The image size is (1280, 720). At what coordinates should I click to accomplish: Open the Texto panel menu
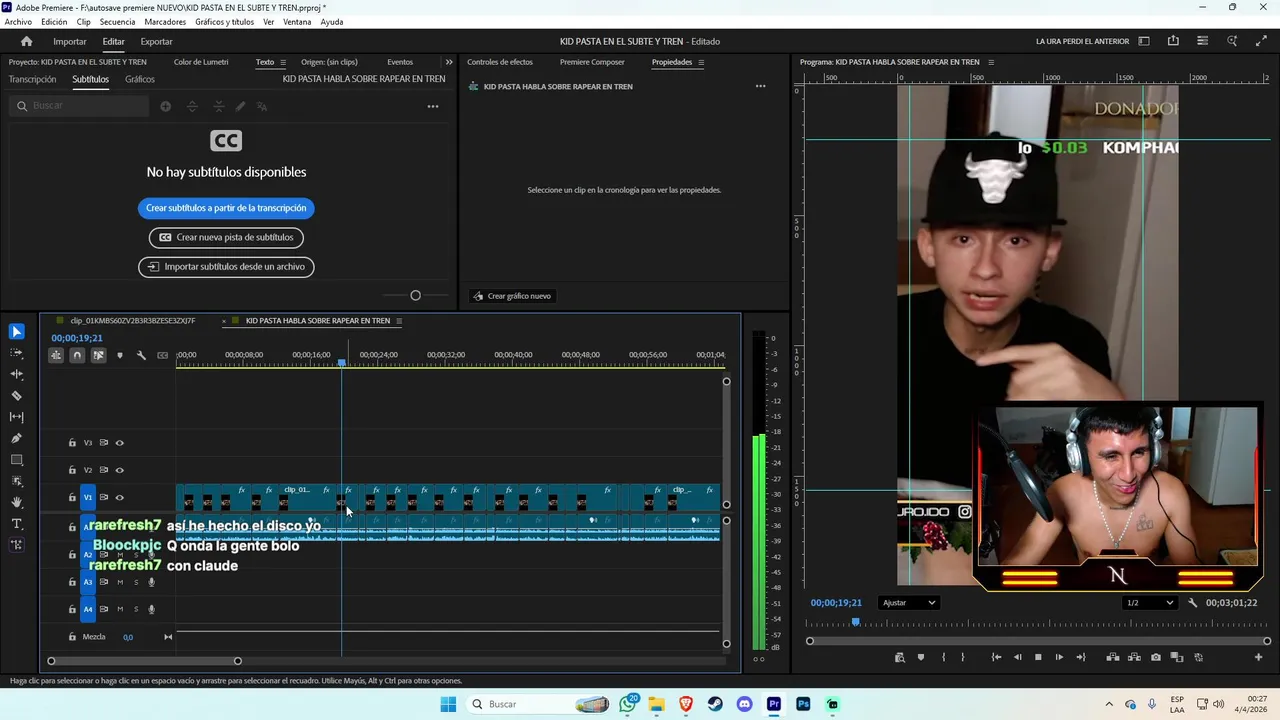click(283, 62)
